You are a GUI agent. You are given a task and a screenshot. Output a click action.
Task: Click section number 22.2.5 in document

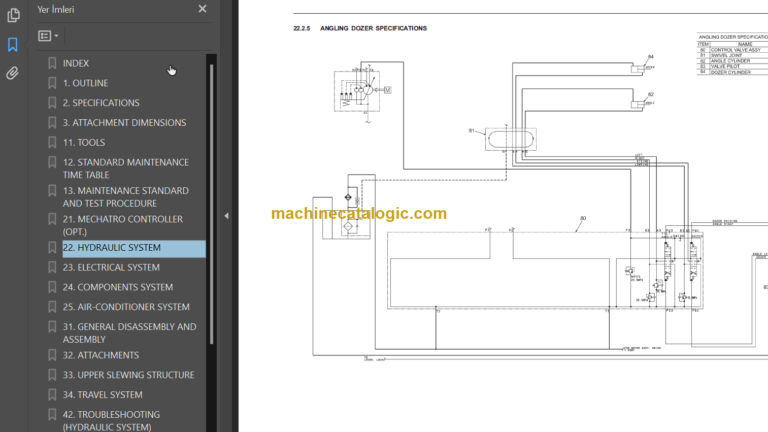[302, 28]
